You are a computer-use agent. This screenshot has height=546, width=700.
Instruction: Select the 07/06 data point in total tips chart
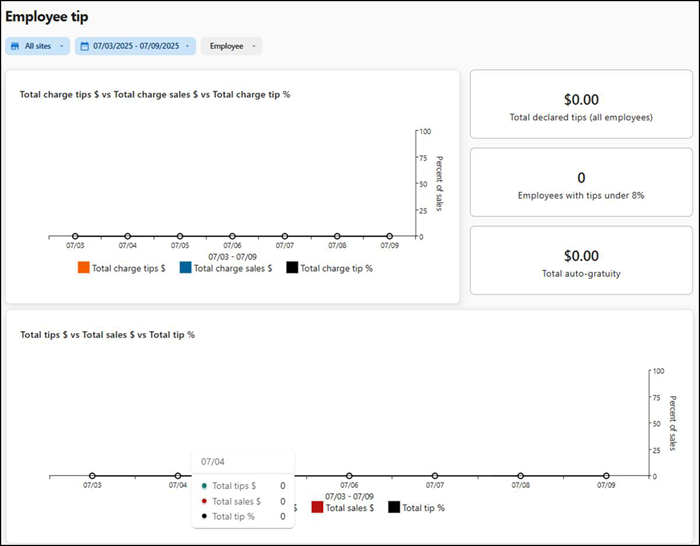(349, 476)
